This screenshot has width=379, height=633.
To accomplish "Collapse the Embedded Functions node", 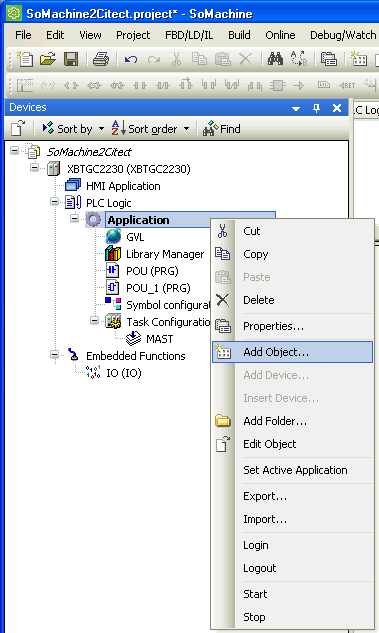I will point(54,354).
